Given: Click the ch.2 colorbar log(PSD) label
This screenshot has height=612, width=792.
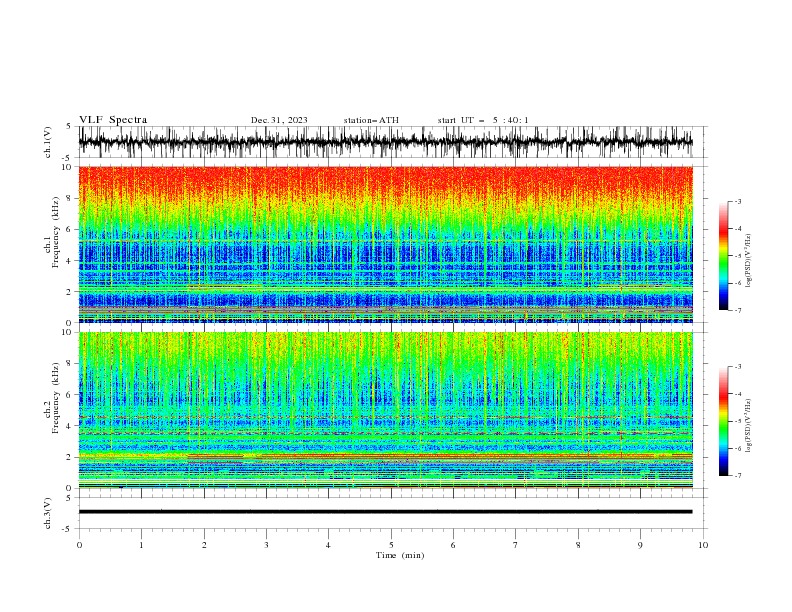Looking at the screenshot, I should tap(748, 426).
